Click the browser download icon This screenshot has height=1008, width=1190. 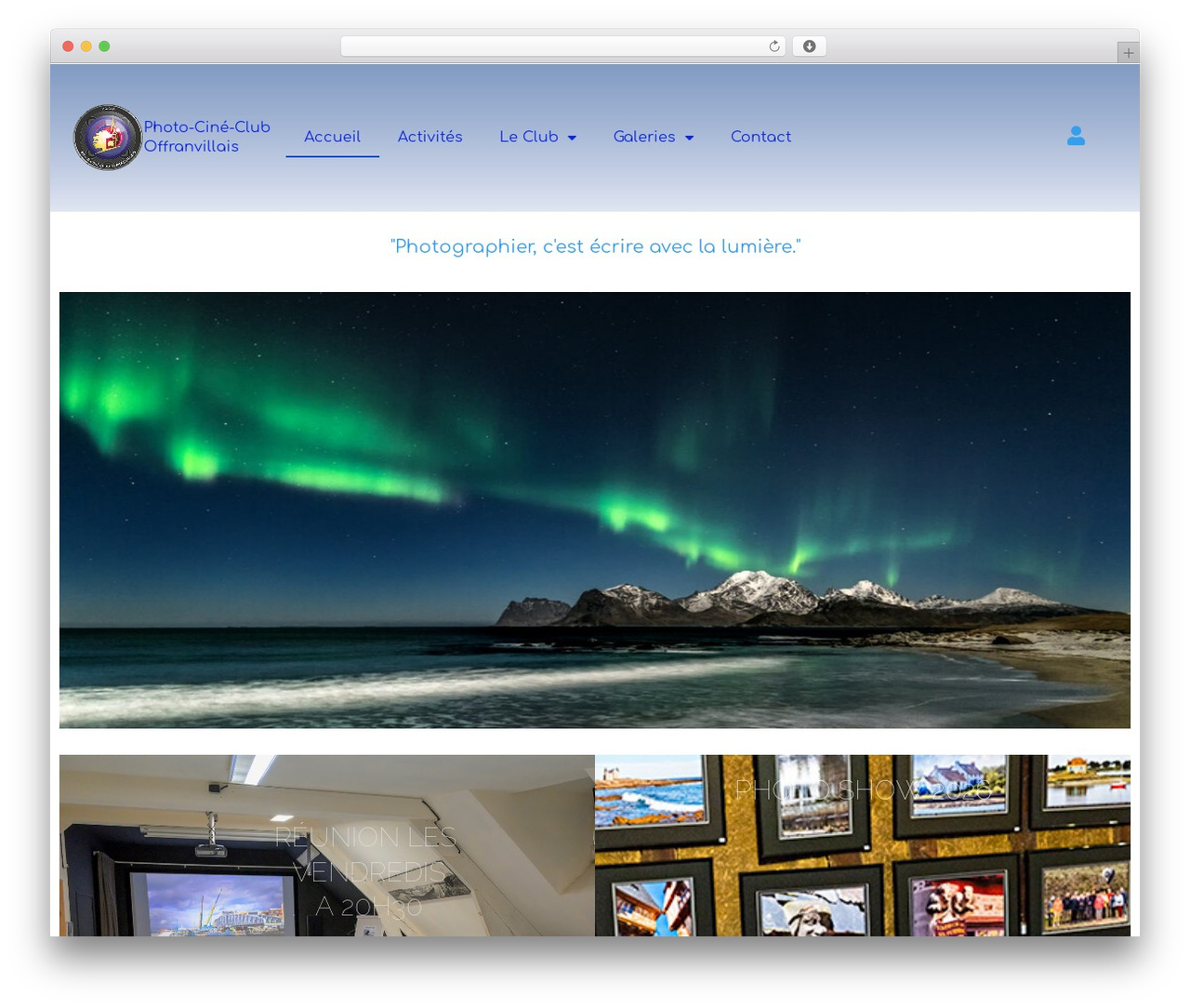pyautogui.click(x=810, y=46)
